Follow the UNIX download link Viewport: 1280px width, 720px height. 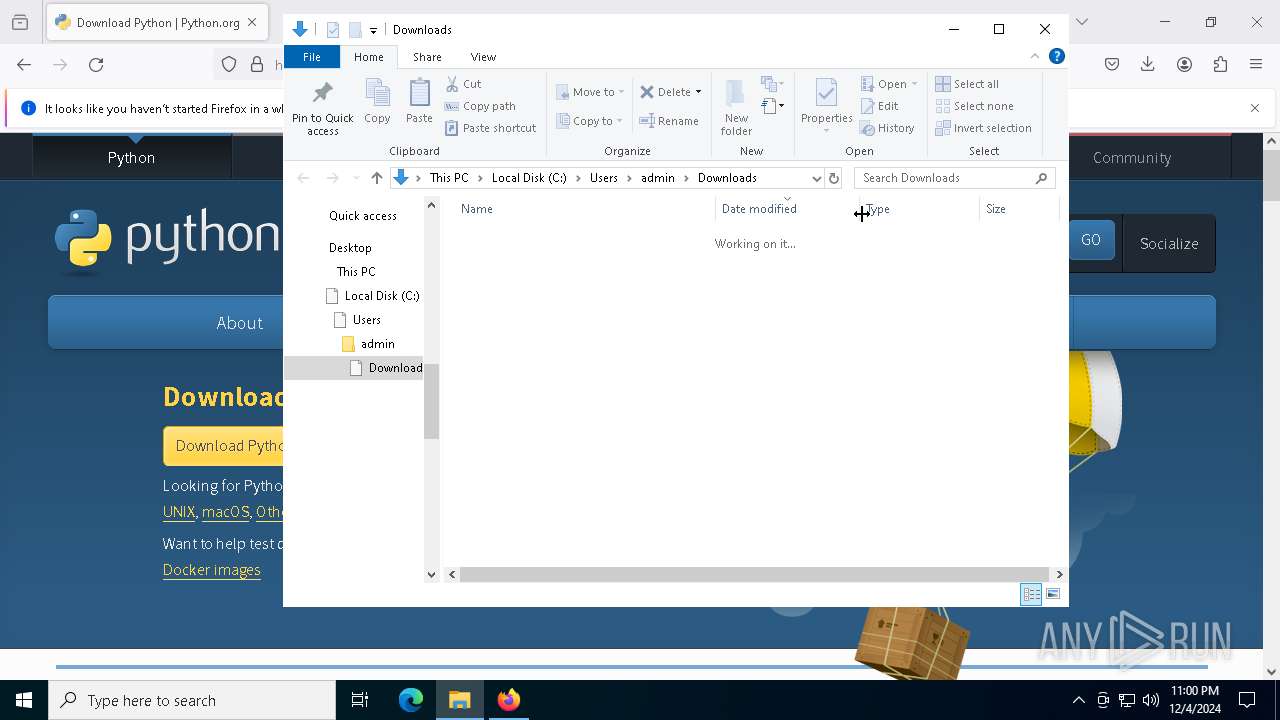(x=179, y=512)
